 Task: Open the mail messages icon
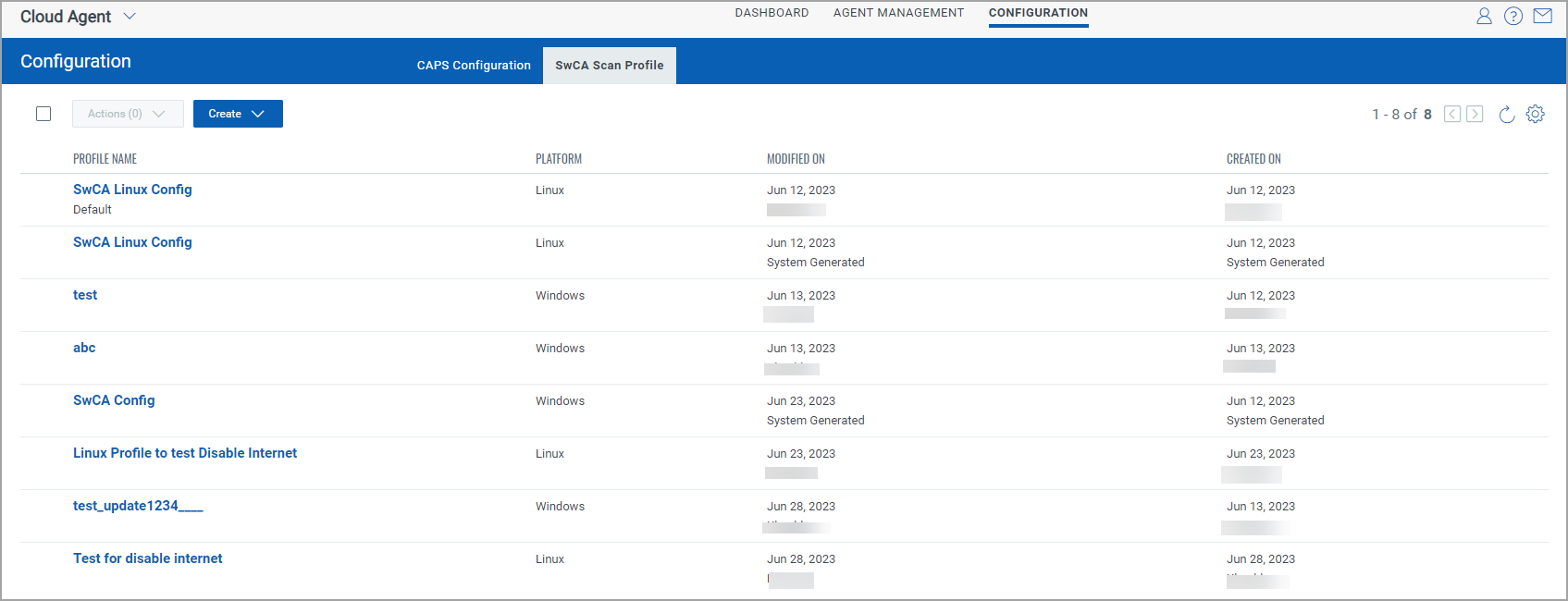[x=1542, y=16]
